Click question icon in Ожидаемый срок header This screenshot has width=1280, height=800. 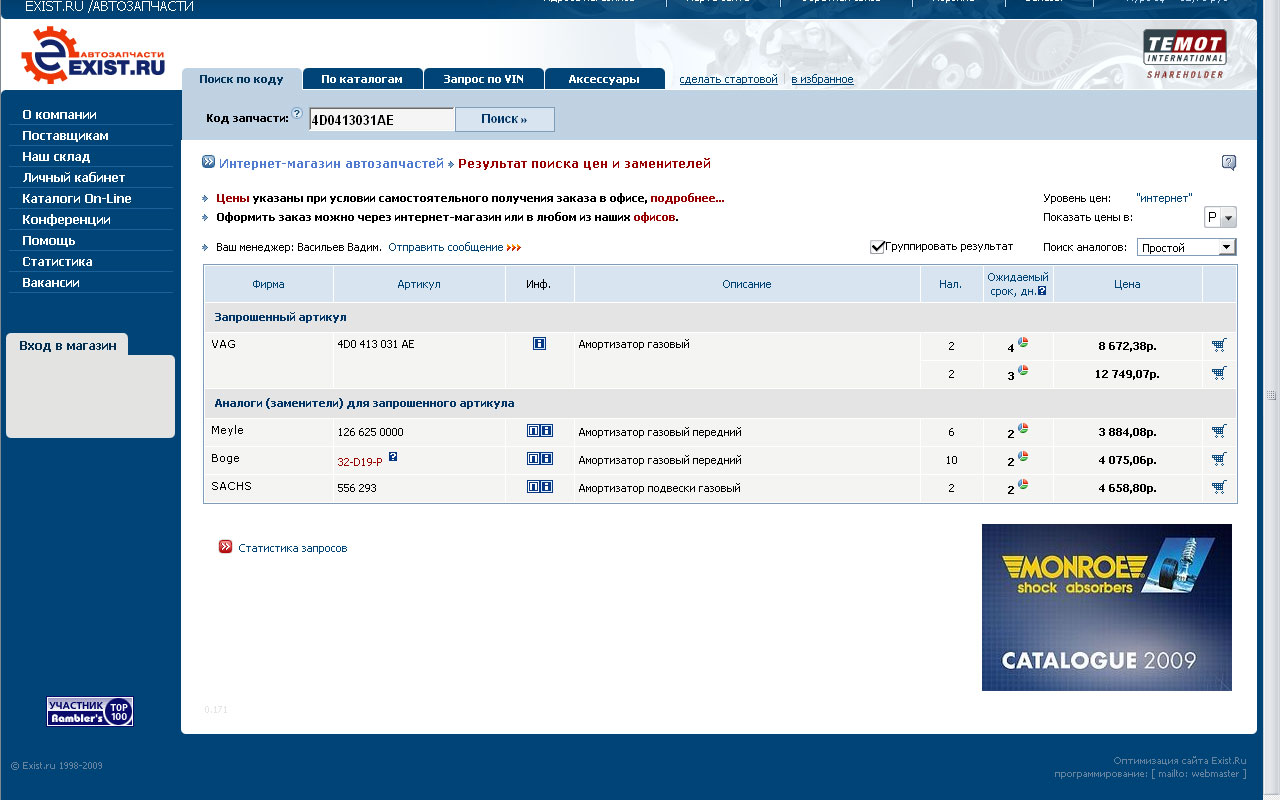pos(1042,291)
